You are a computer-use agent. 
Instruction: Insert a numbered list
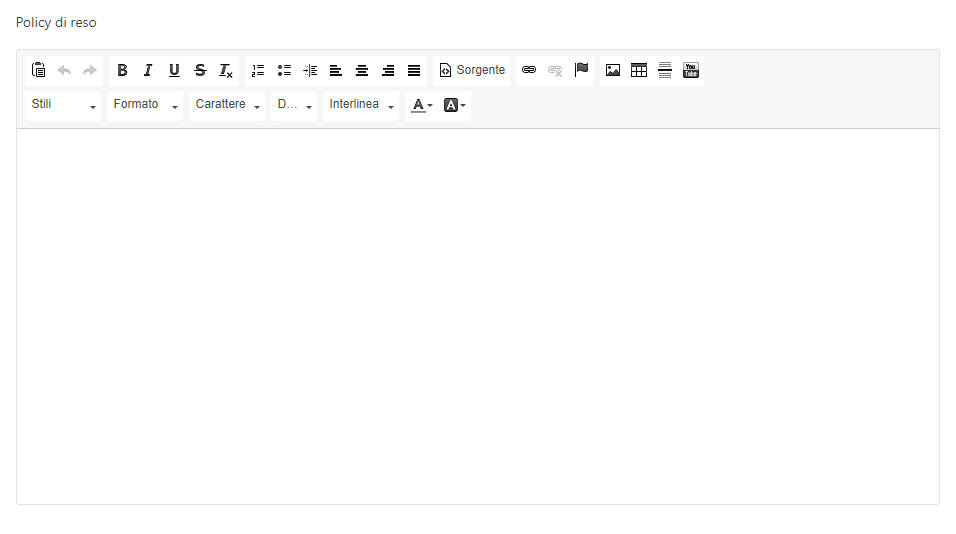pyautogui.click(x=258, y=70)
